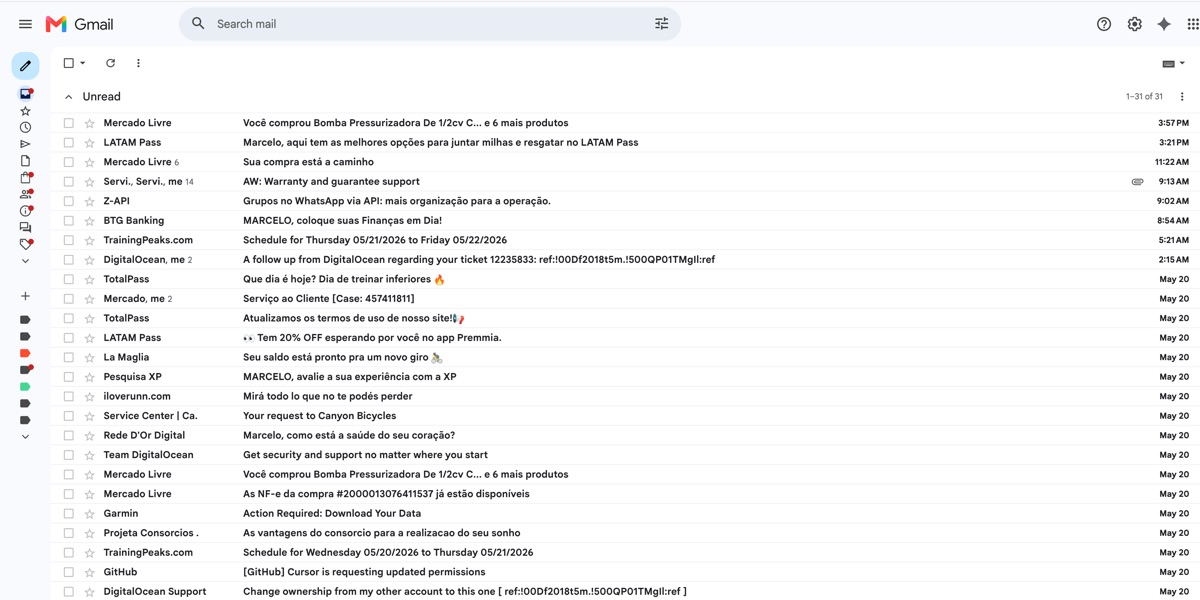1200x600 pixels.
Task: Create new label with plus icon
Action: [25, 296]
